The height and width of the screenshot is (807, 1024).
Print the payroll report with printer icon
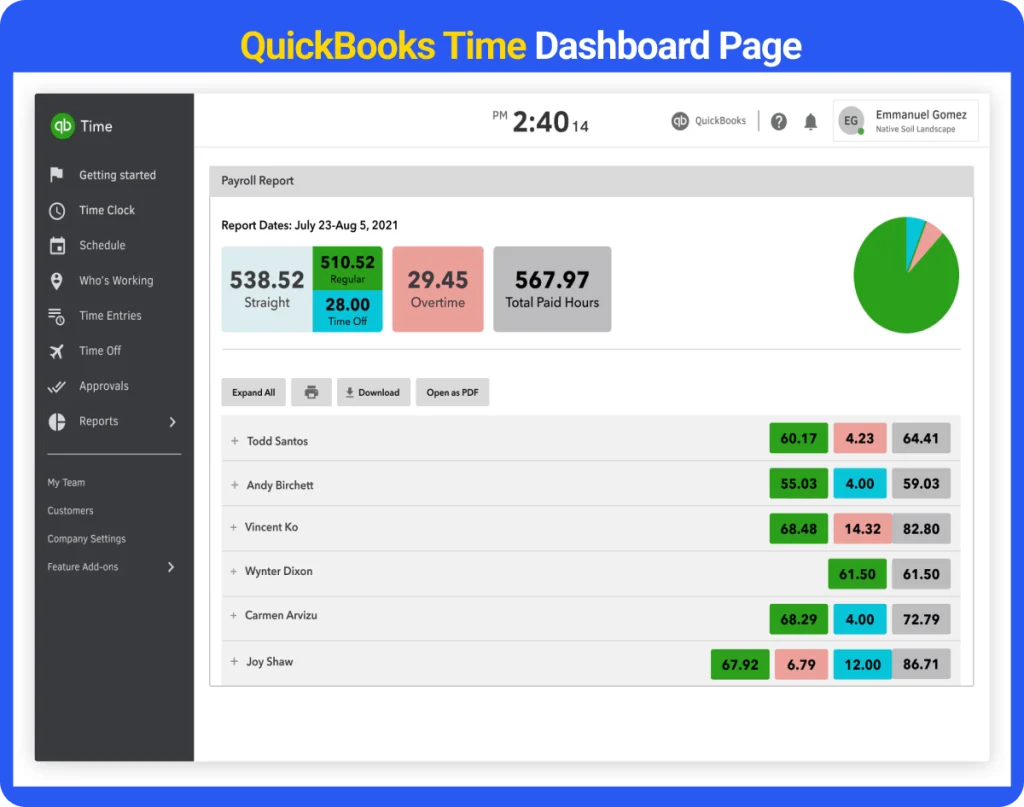point(312,392)
